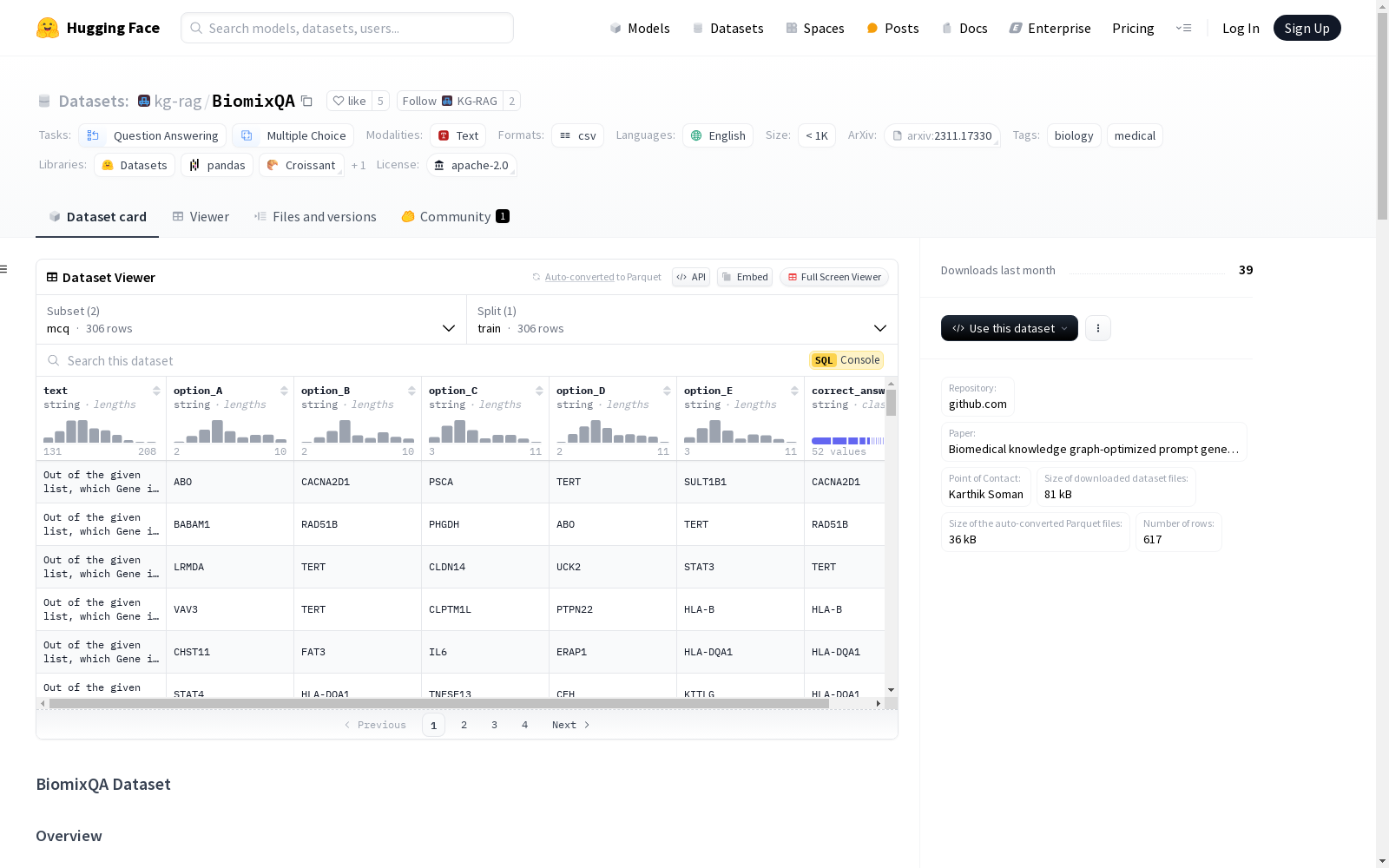Viewport: 1389px width, 868px height.
Task: Click the csv format tag
Action: click(x=578, y=135)
